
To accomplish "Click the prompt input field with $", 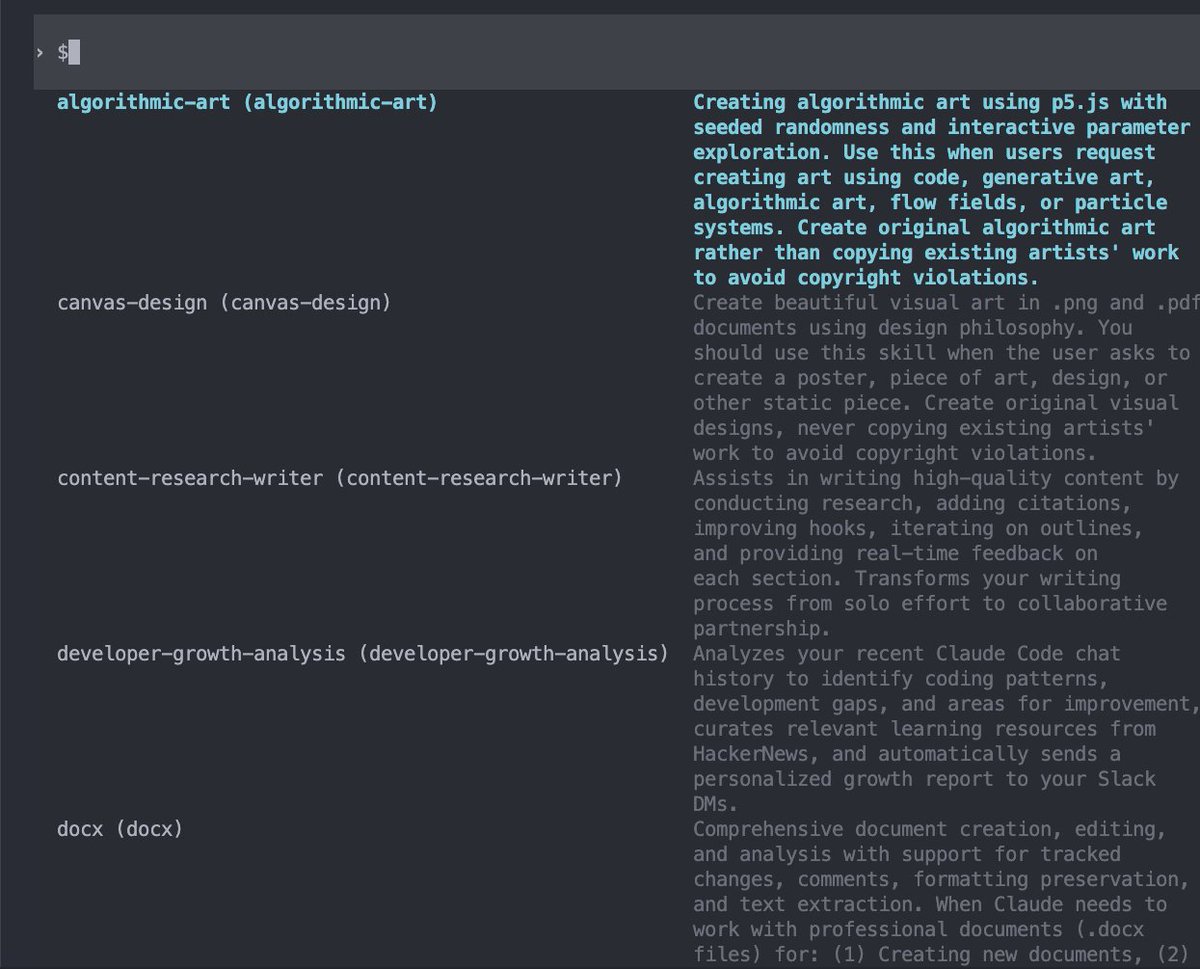I will [x=617, y=53].
